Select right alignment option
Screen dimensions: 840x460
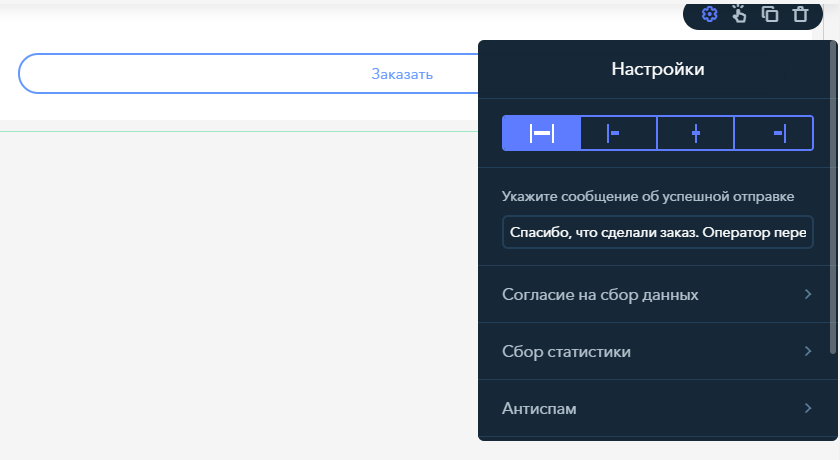[x=773, y=133]
